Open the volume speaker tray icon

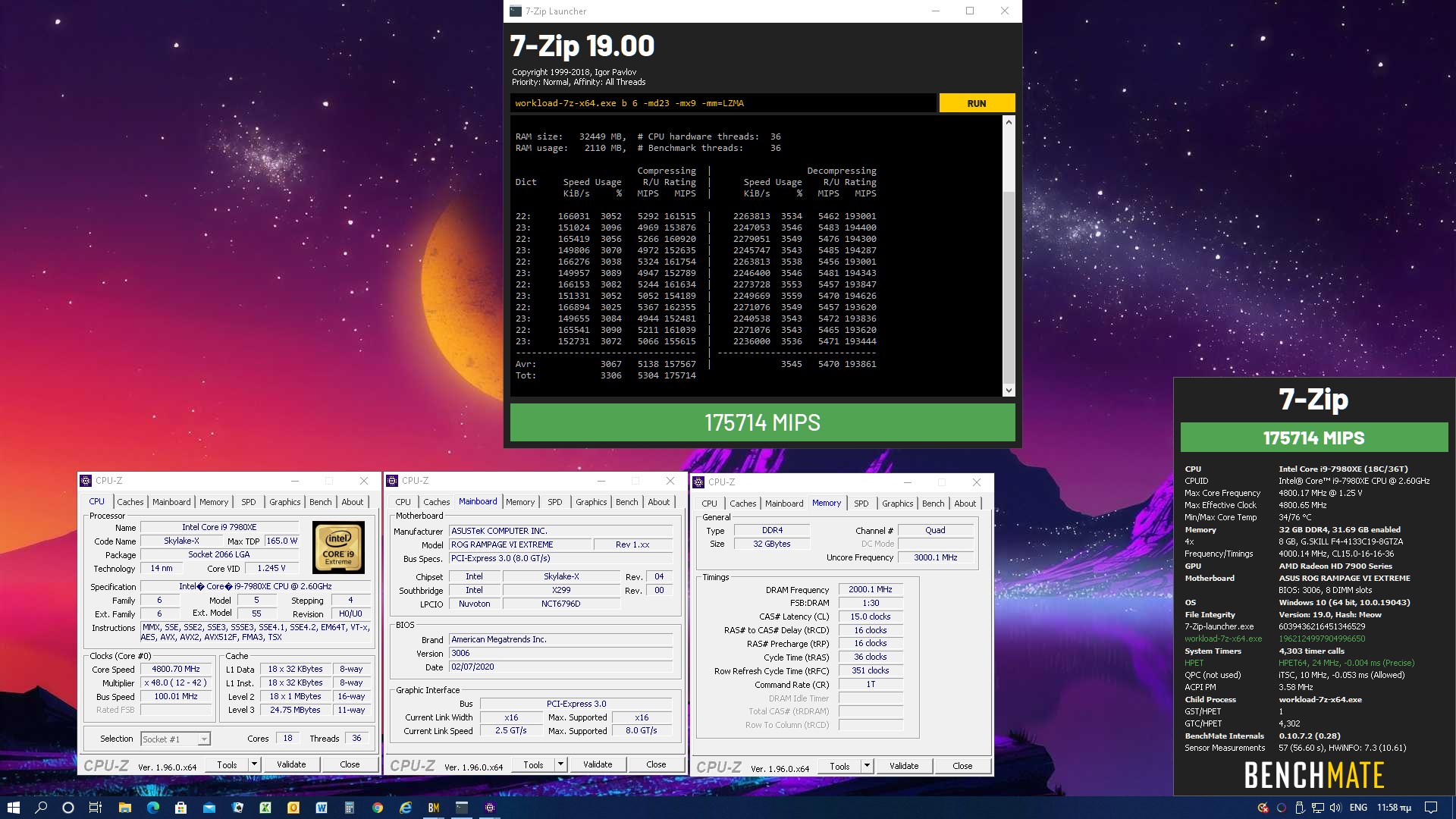[1335, 808]
